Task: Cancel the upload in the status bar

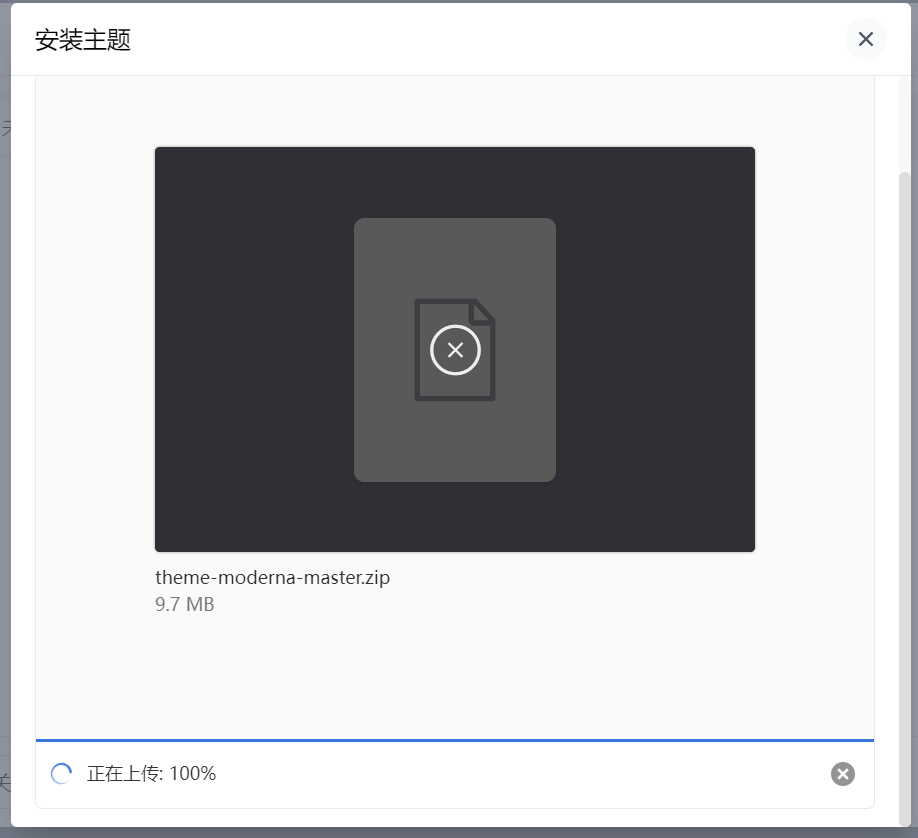Action: point(842,774)
